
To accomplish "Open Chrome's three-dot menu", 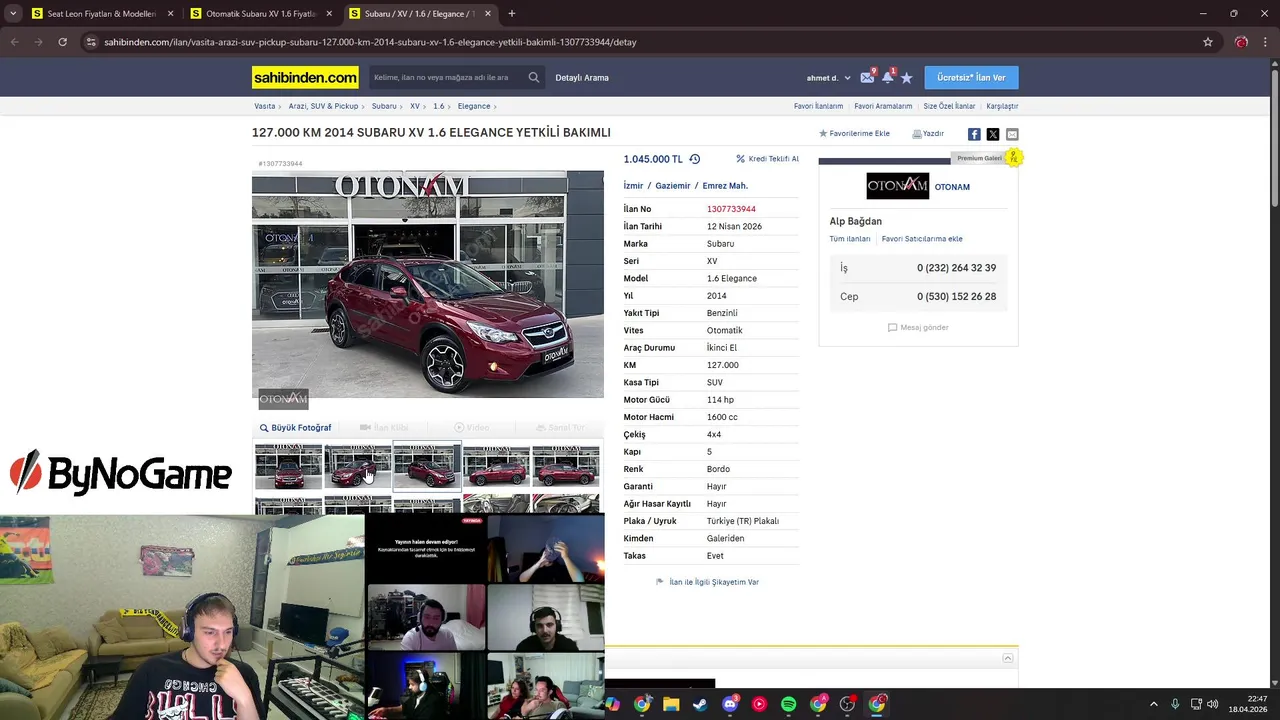I will (1266, 42).
